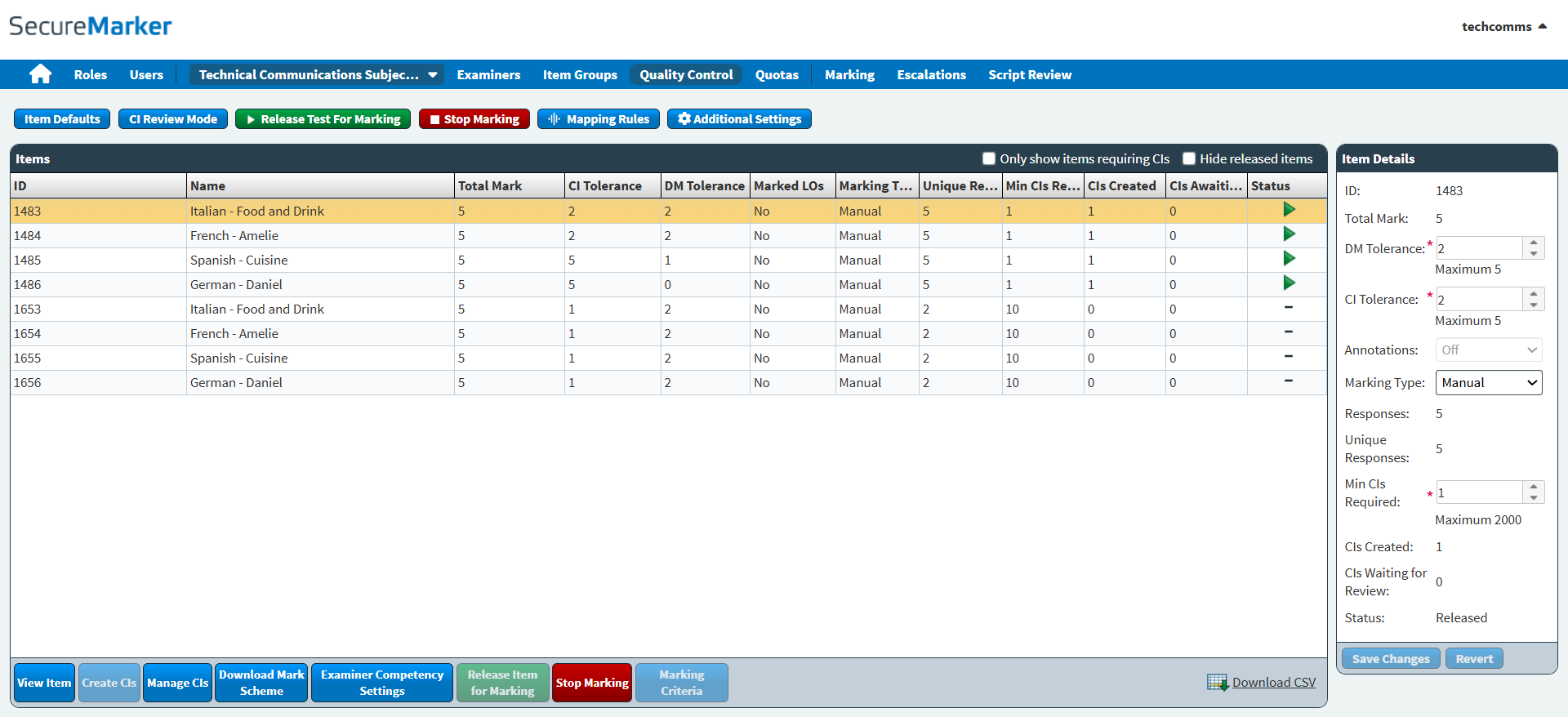The width and height of the screenshot is (1568, 717).
Task: Toggle the Hide released items checkbox
Action: [x=1189, y=158]
